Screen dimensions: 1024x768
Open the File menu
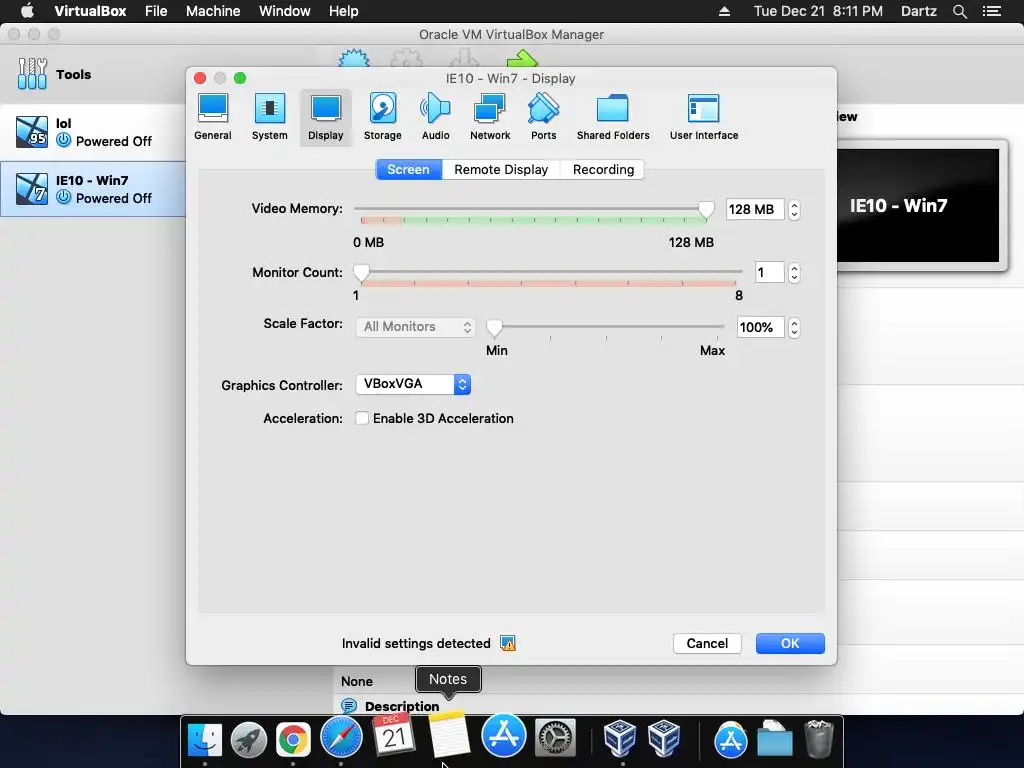[156, 11]
